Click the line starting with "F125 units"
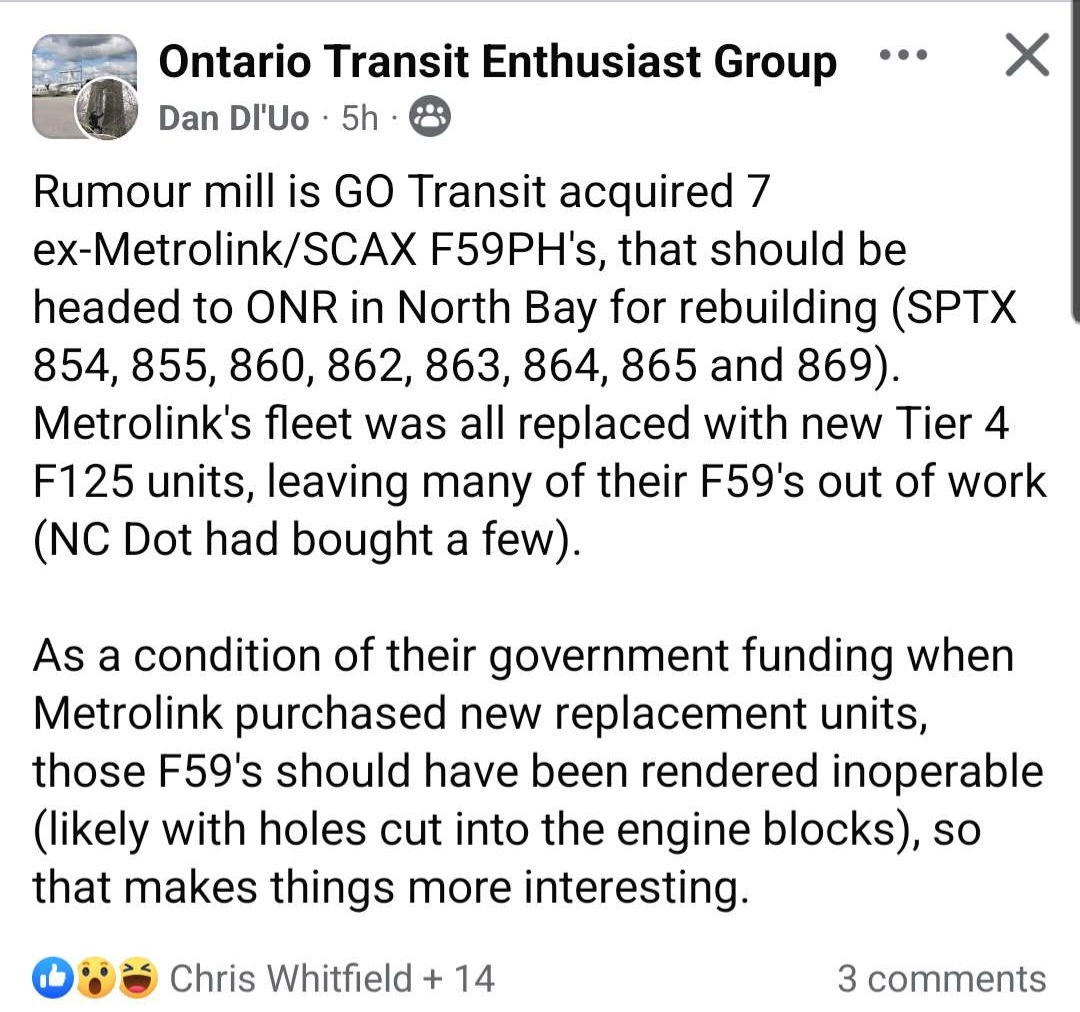Viewport: 1080px width, 1012px height. coord(540,482)
